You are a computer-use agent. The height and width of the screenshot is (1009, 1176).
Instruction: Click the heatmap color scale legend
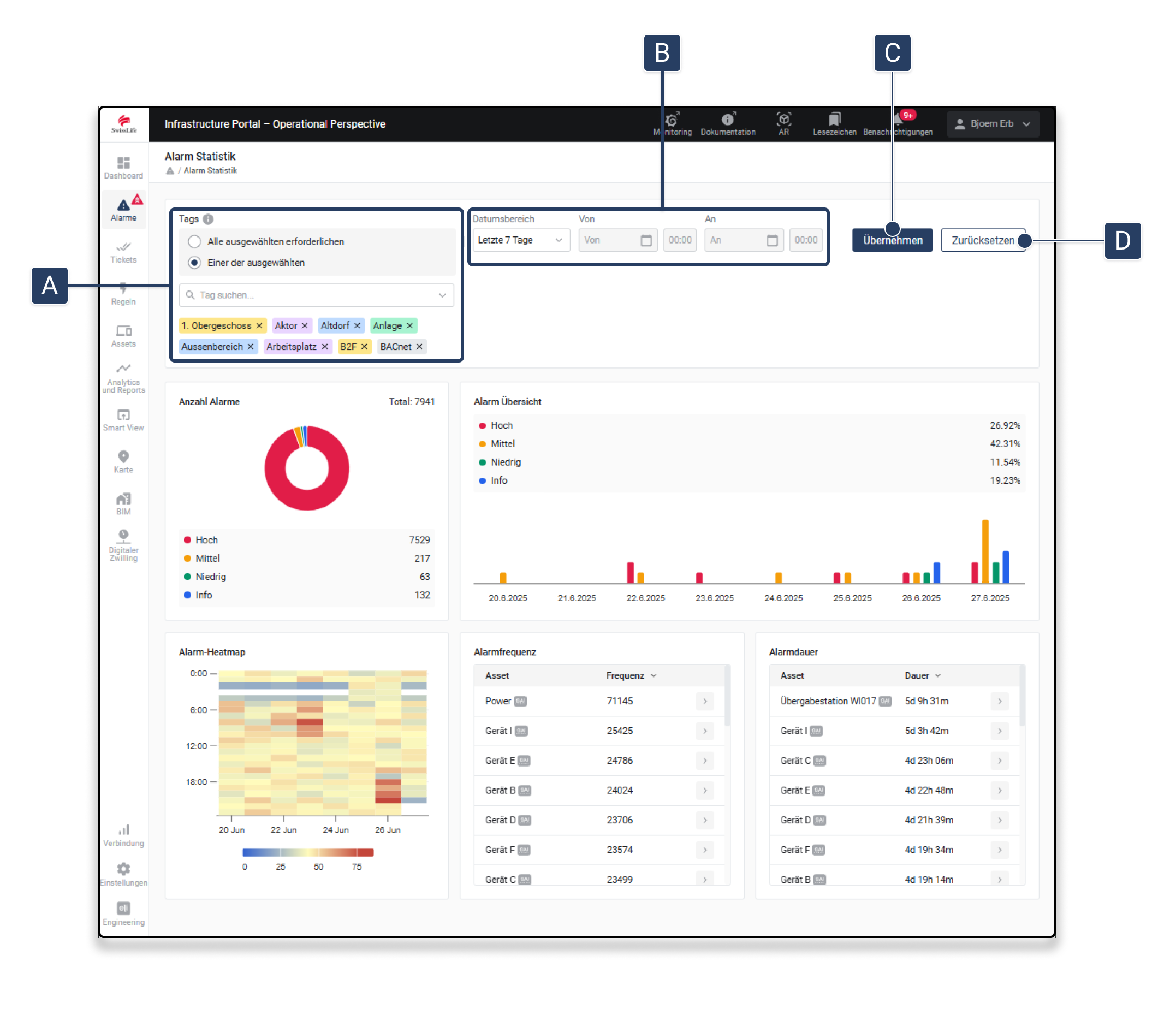(307, 852)
